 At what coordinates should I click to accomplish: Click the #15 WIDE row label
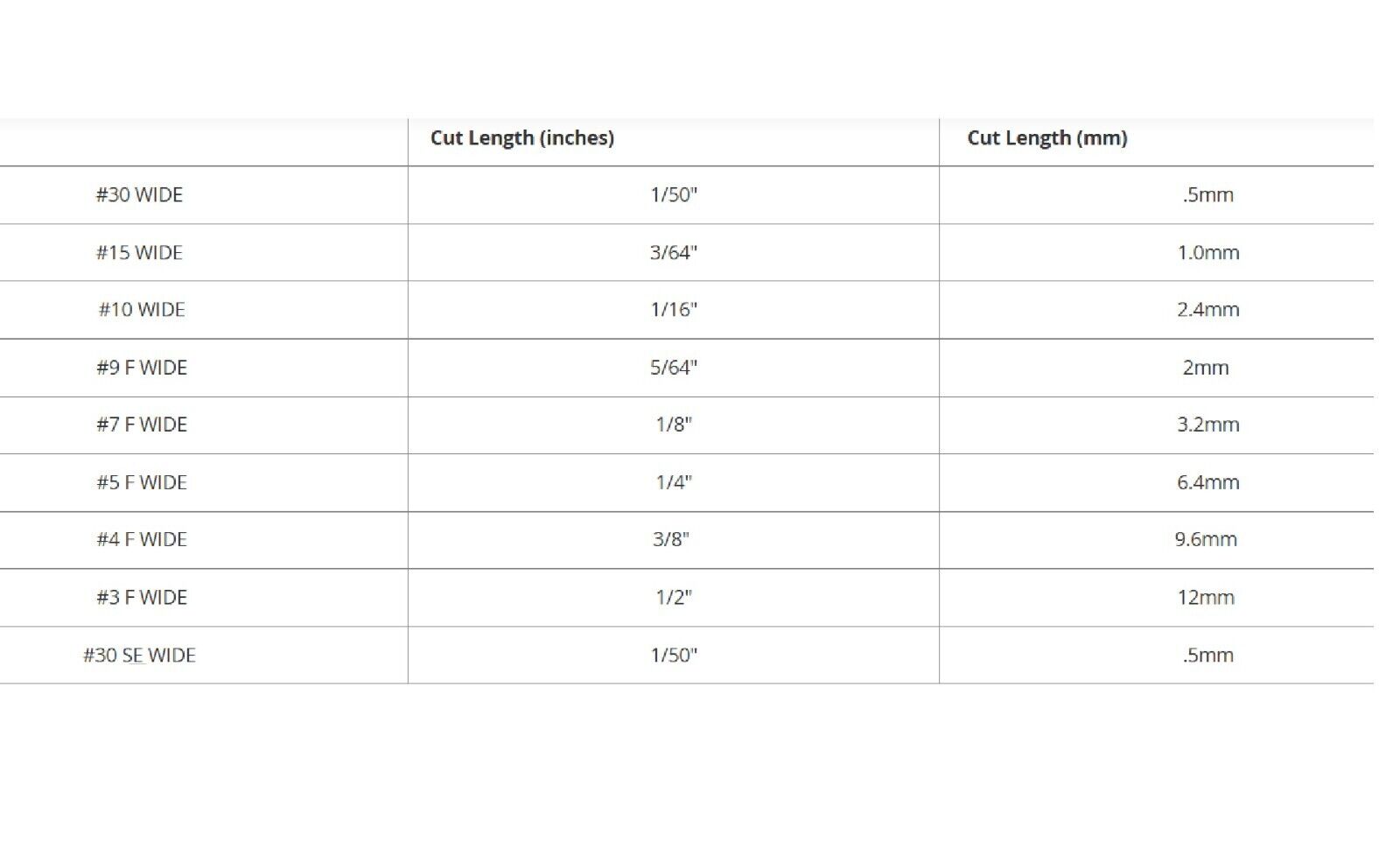[x=139, y=252]
